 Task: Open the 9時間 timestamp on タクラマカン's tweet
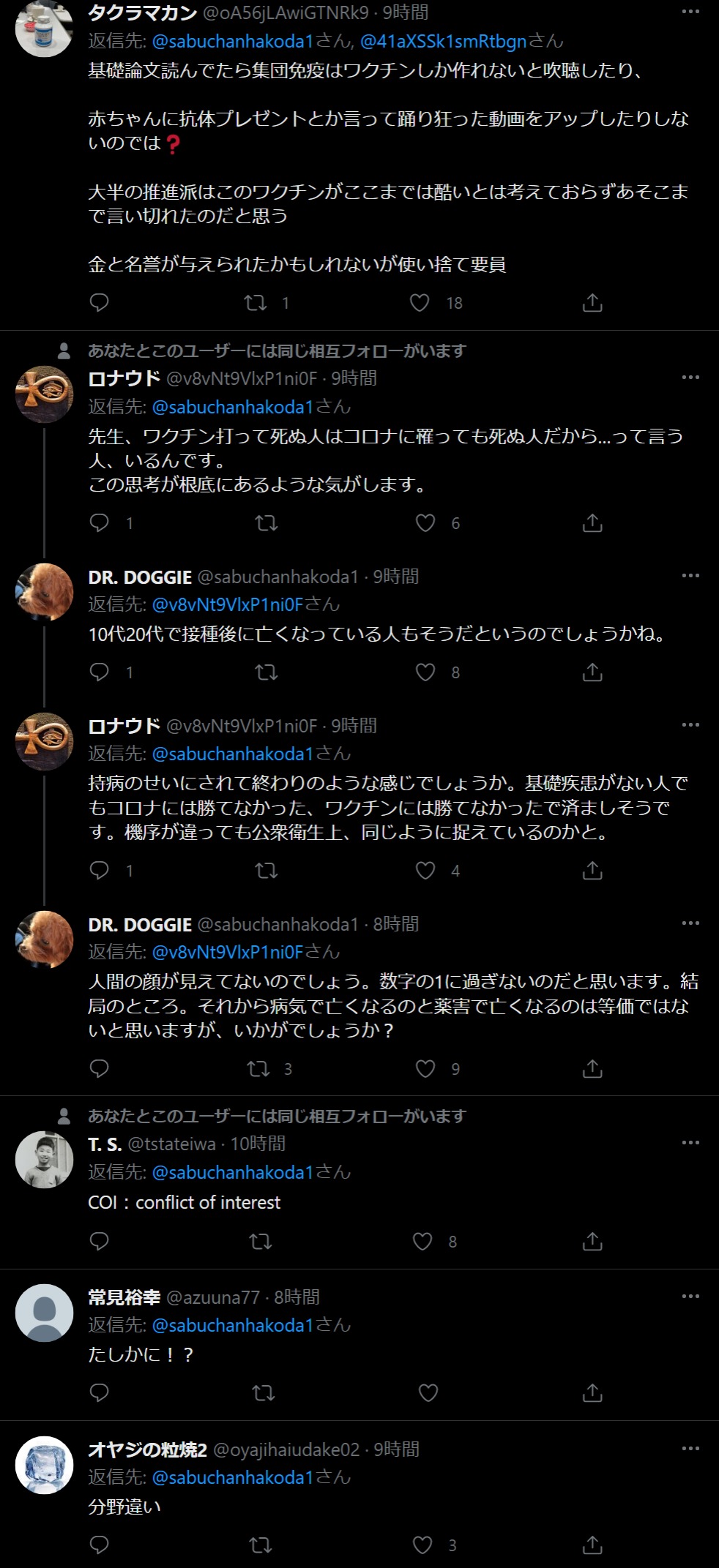tap(406, 12)
